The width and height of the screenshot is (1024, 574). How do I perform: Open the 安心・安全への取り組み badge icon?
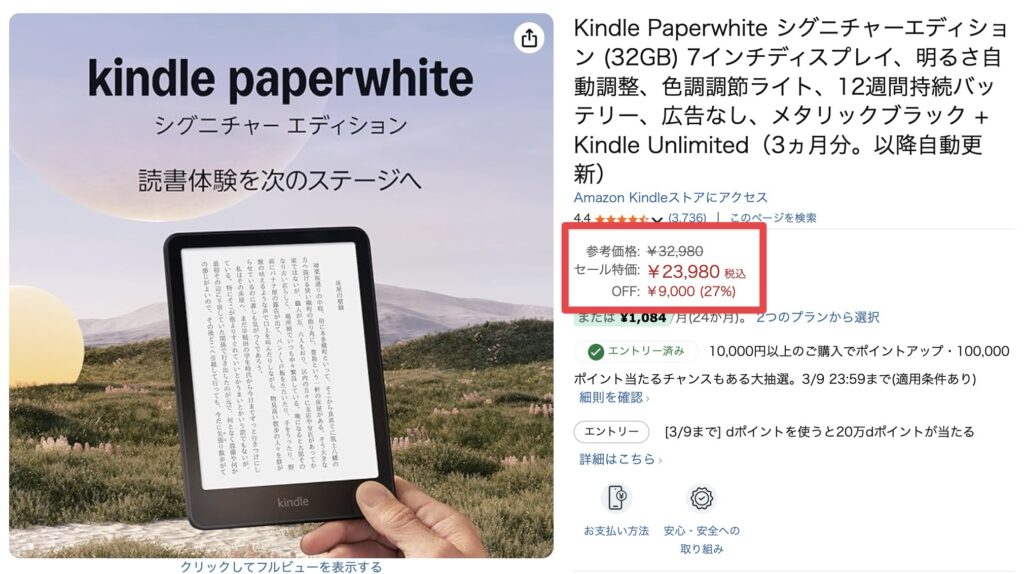coord(701,498)
